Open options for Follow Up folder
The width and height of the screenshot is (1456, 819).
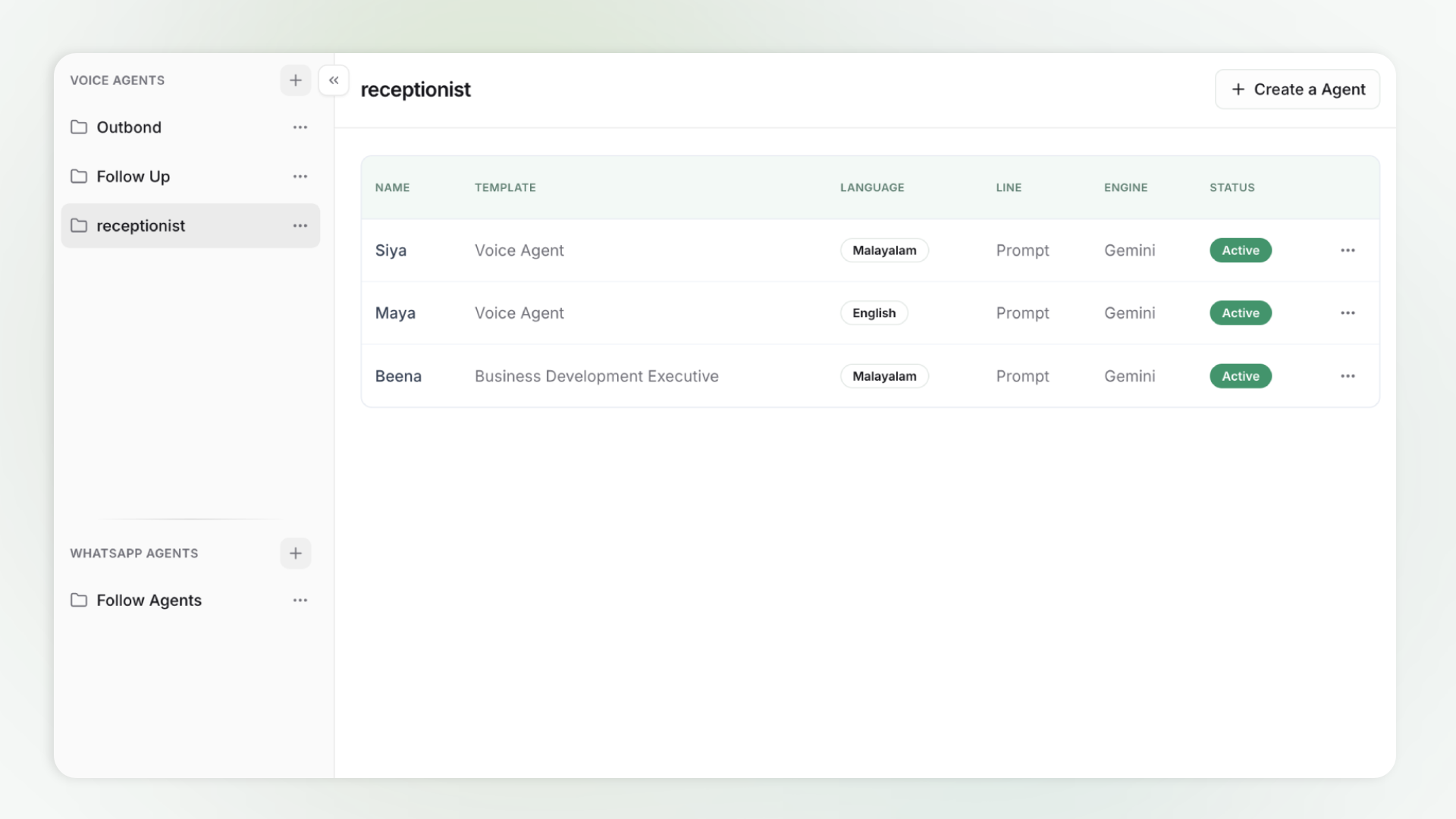pos(300,177)
